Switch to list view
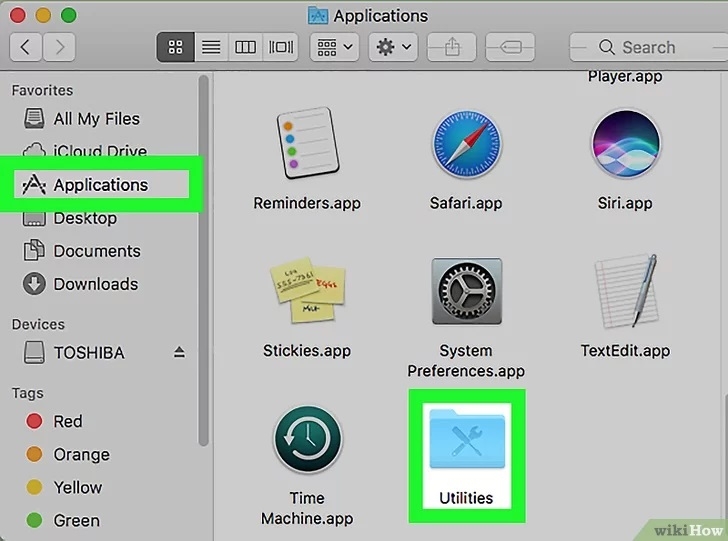This screenshot has height=541, width=728. click(211, 47)
